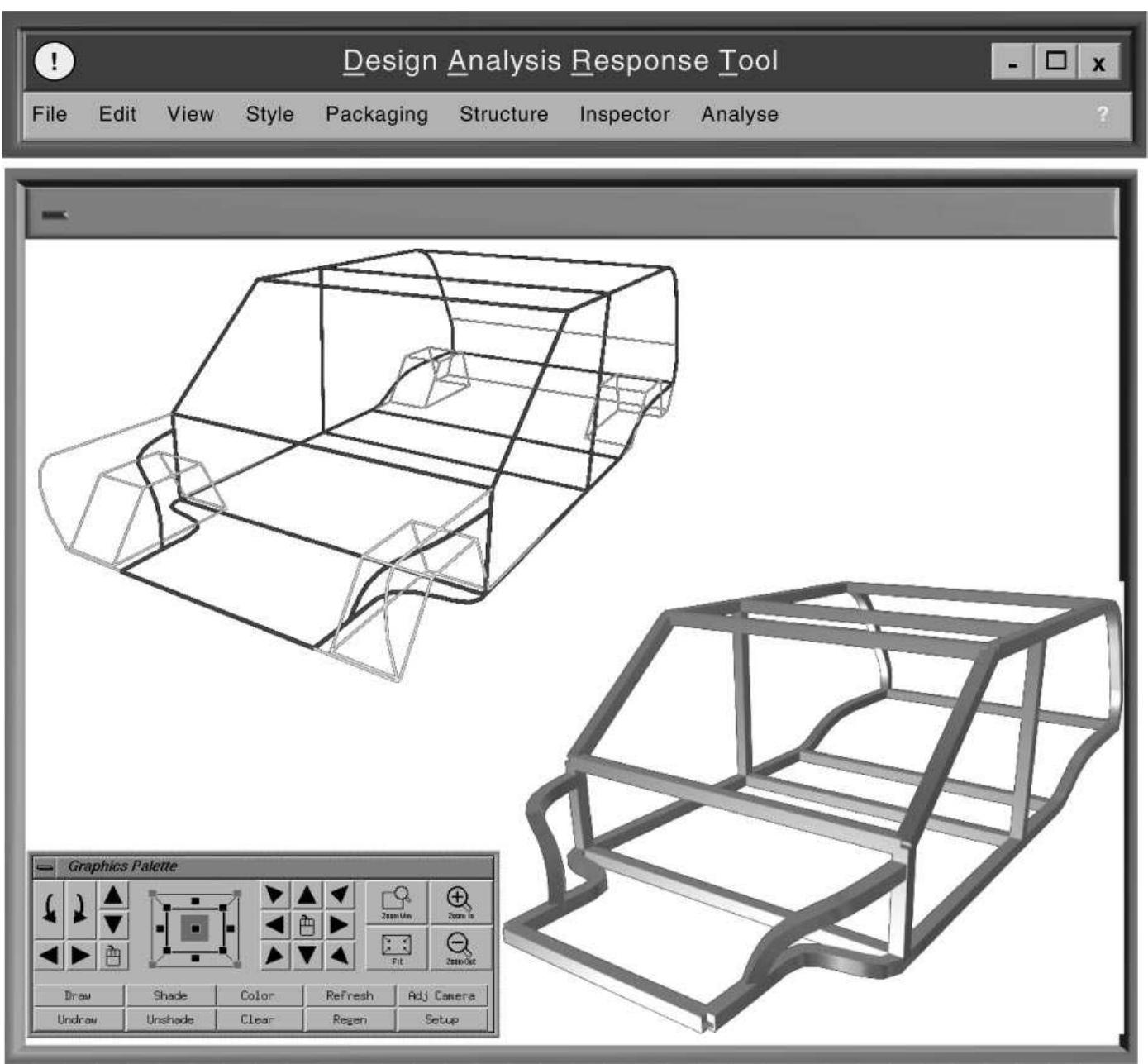
Task: Click the Zoom Out magnifier
Action: click(x=460, y=948)
